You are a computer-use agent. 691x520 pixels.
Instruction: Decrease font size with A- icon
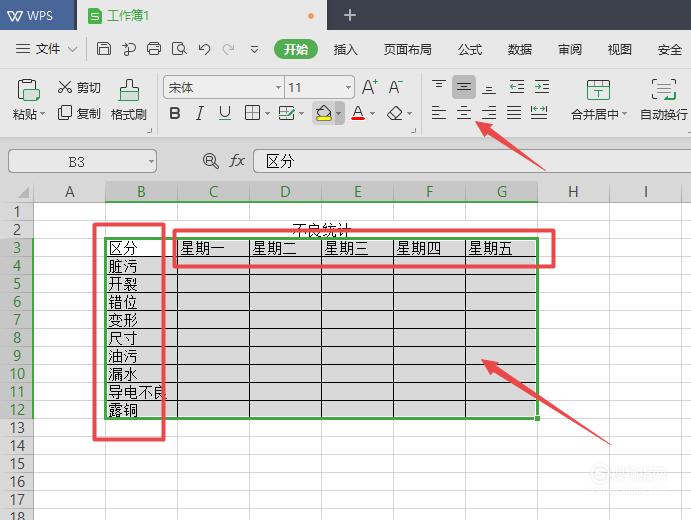(x=395, y=87)
